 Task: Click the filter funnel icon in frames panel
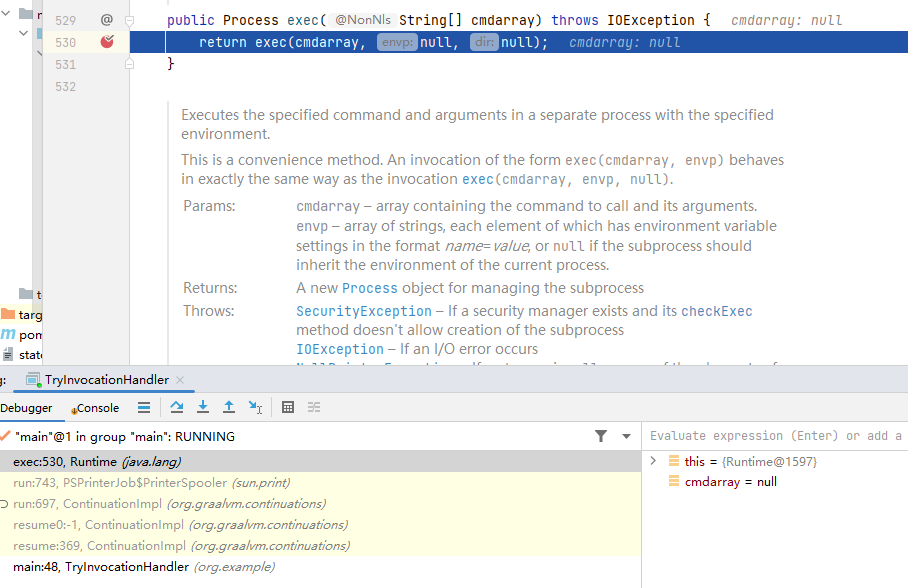pyautogui.click(x=600, y=436)
